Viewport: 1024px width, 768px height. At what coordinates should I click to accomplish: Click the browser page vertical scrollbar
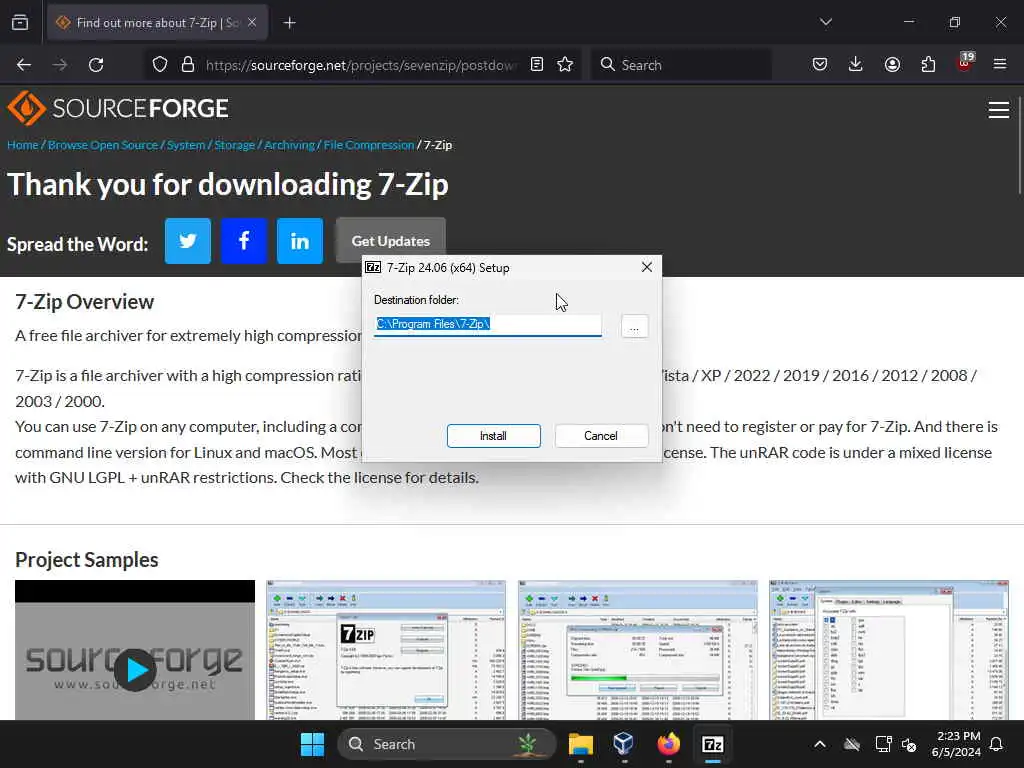click(x=1019, y=144)
